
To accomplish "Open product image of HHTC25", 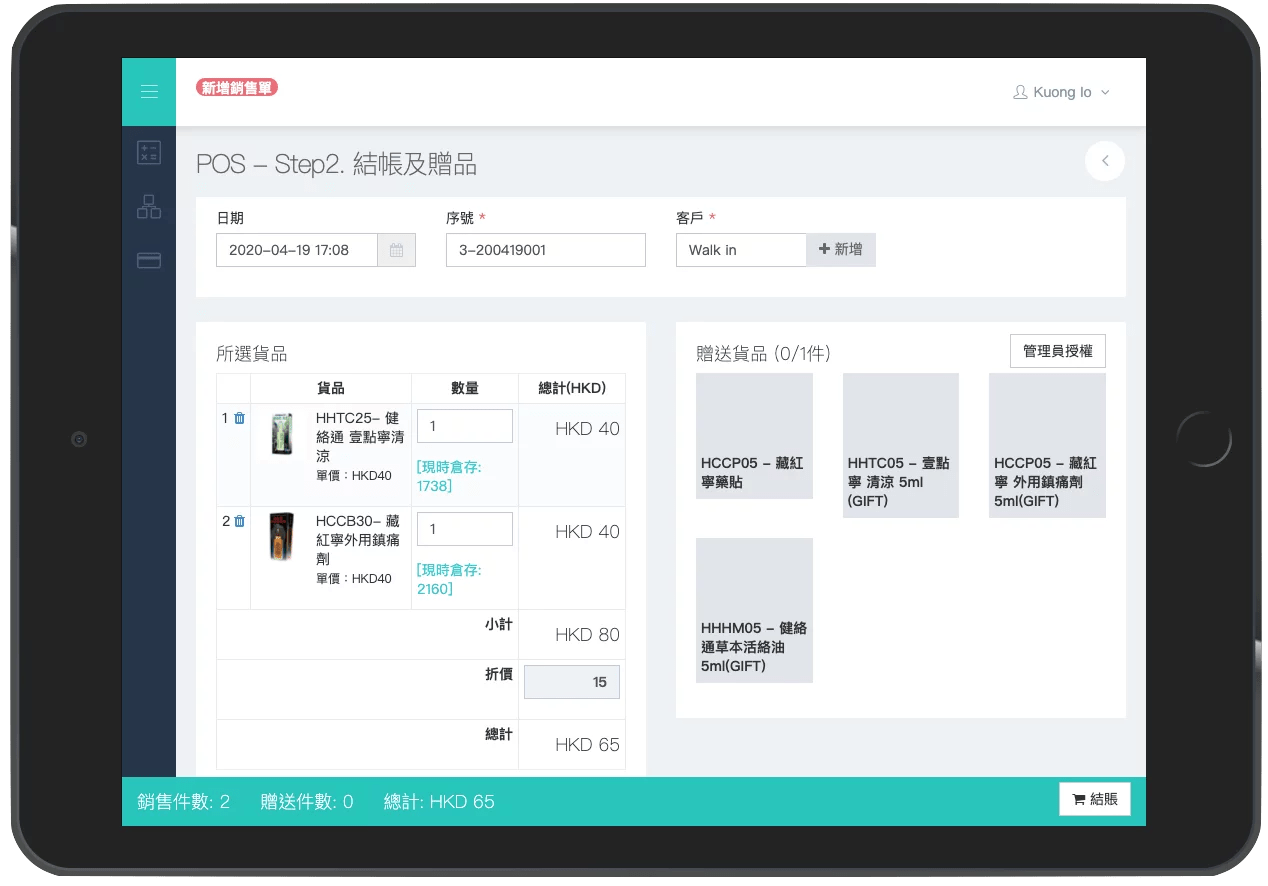I will click(x=282, y=436).
